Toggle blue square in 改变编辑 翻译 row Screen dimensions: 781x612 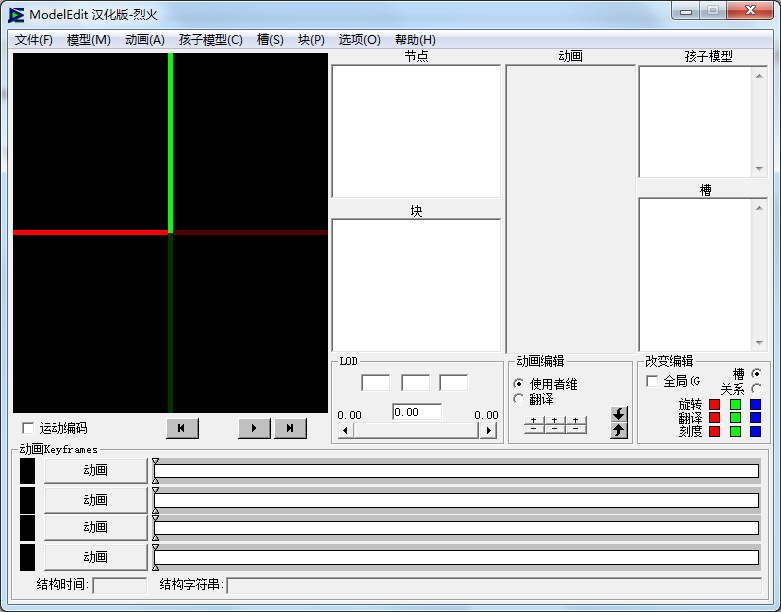[x=756, y=417]
